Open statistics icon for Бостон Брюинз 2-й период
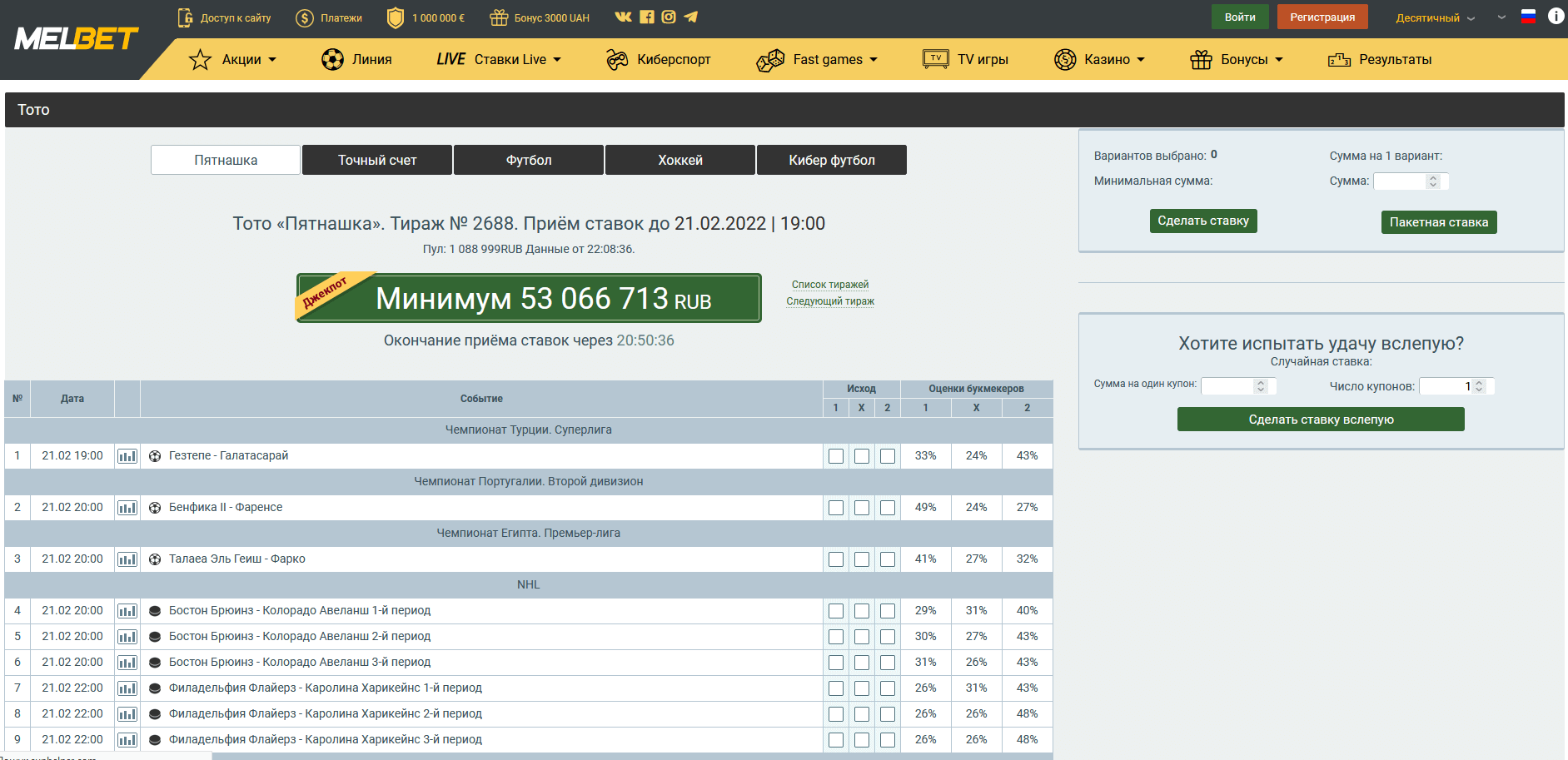This screenshot has width=1568, height=760. point(127,637)
